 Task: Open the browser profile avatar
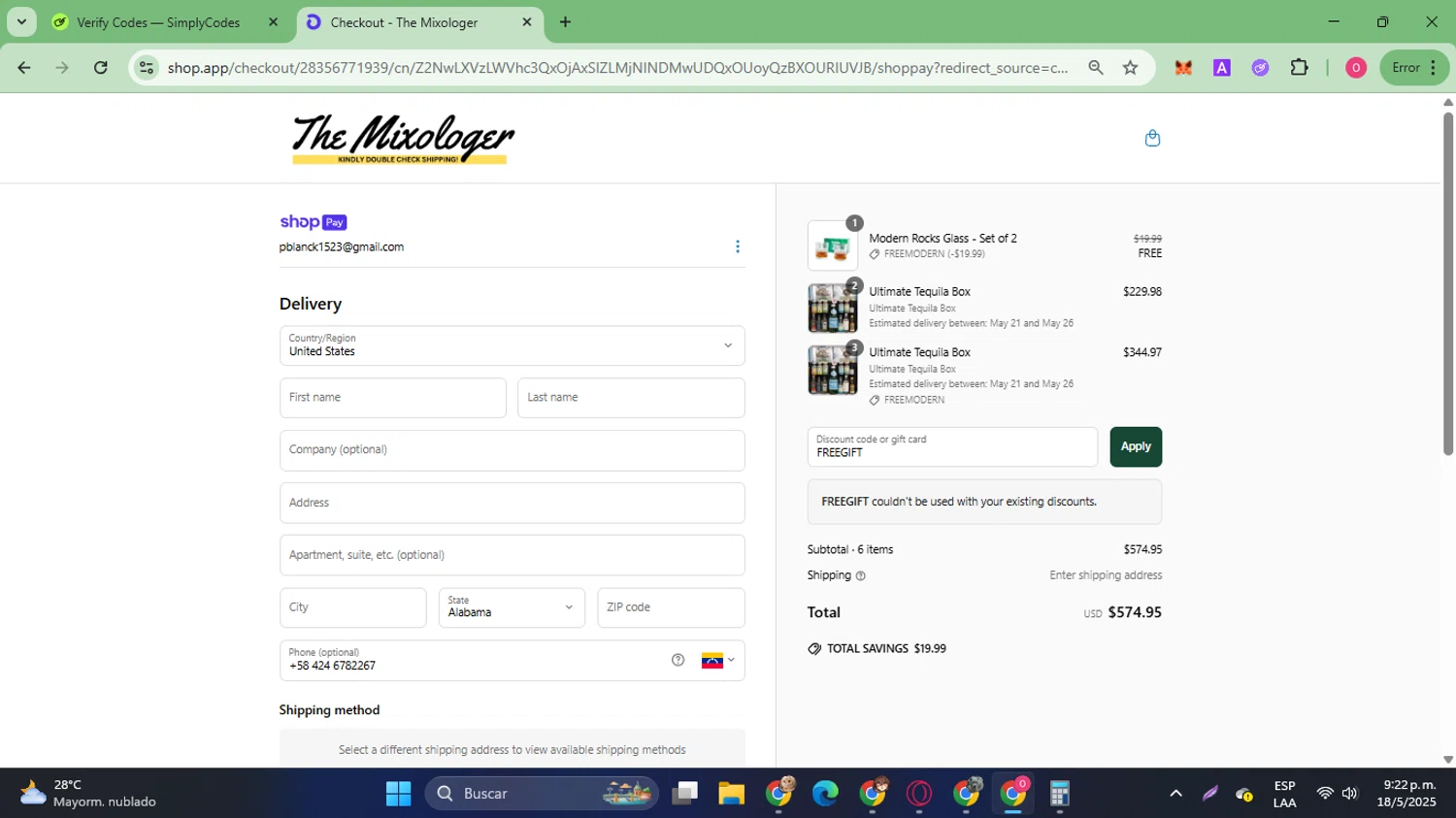coord(1356,68)
